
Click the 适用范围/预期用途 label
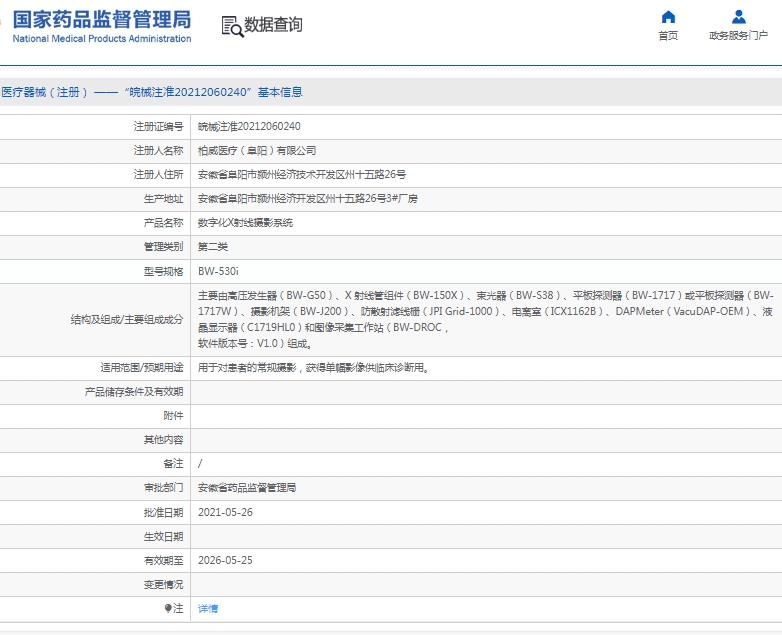(142, 368)
